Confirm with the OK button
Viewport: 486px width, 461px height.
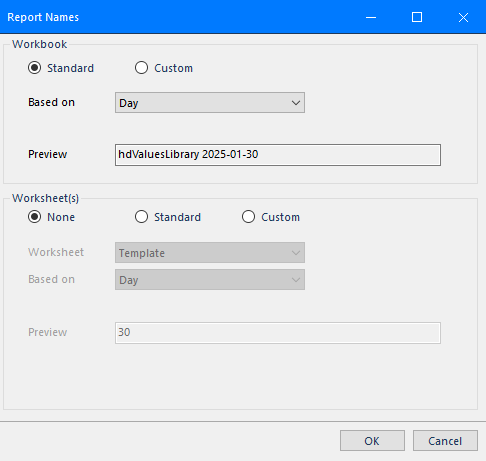click(x=372, y=441)
